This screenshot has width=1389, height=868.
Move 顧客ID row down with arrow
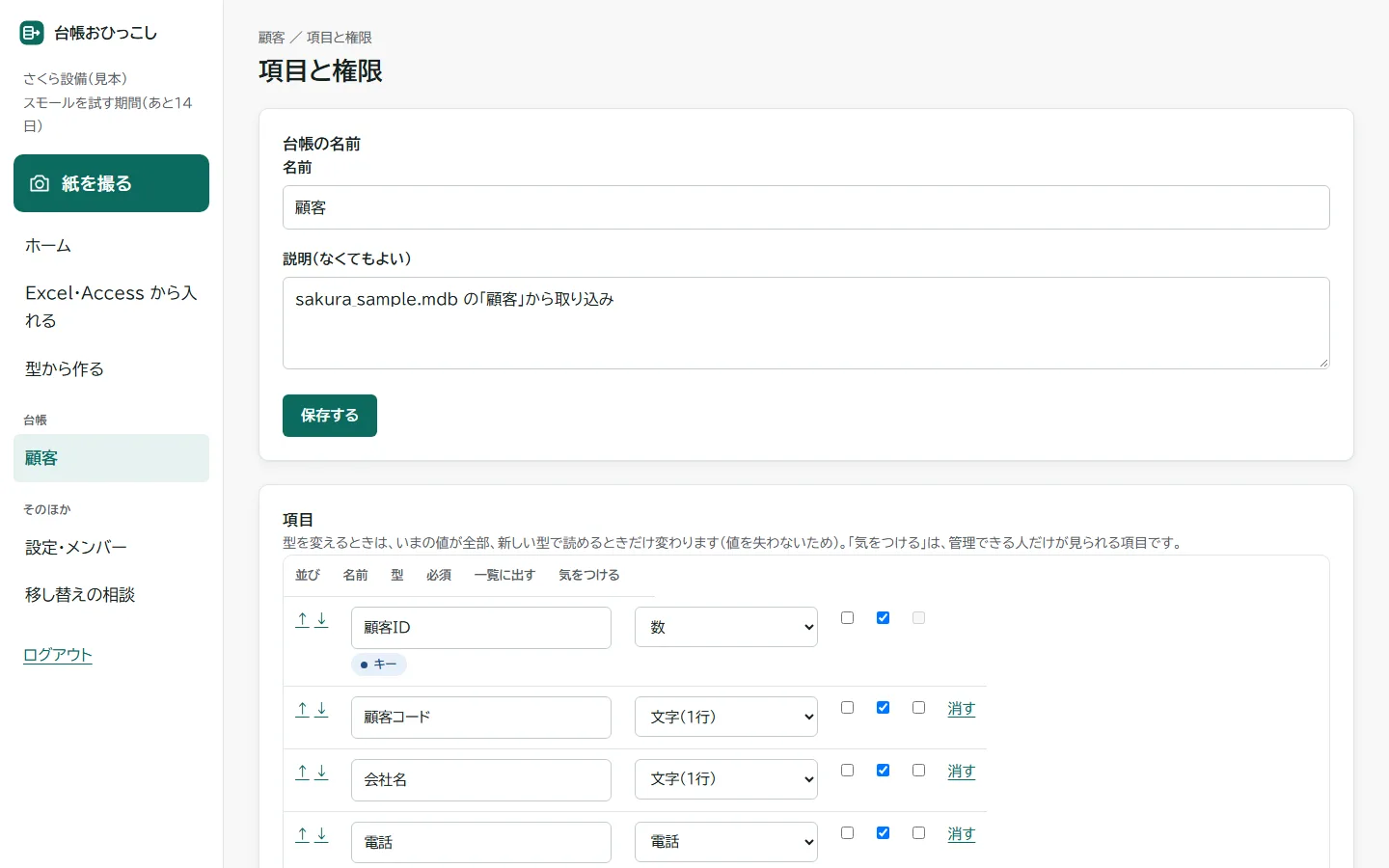point(322,620)
